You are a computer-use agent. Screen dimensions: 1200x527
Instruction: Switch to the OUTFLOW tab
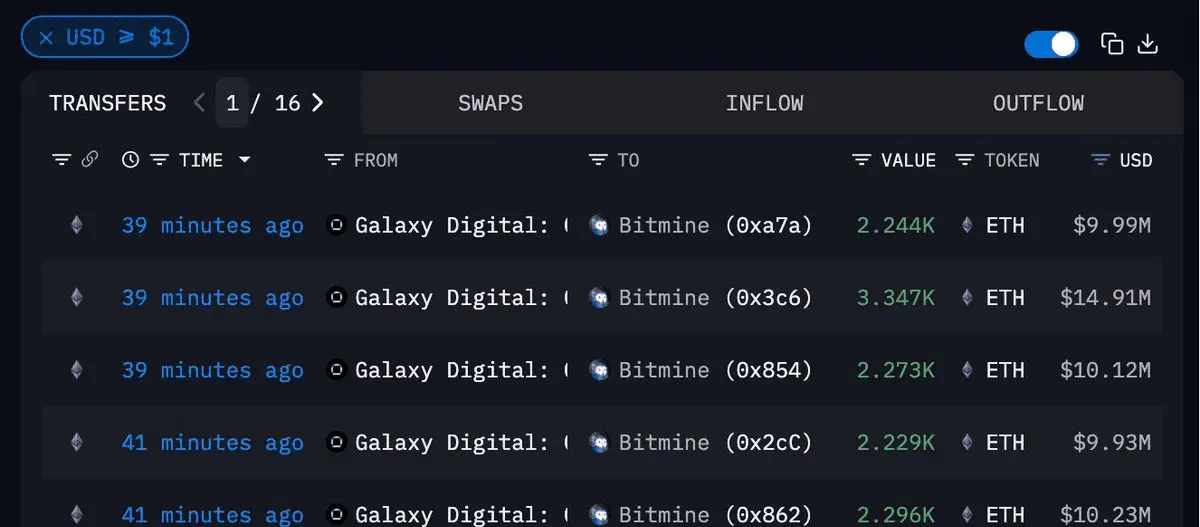tap(1038, 103)
